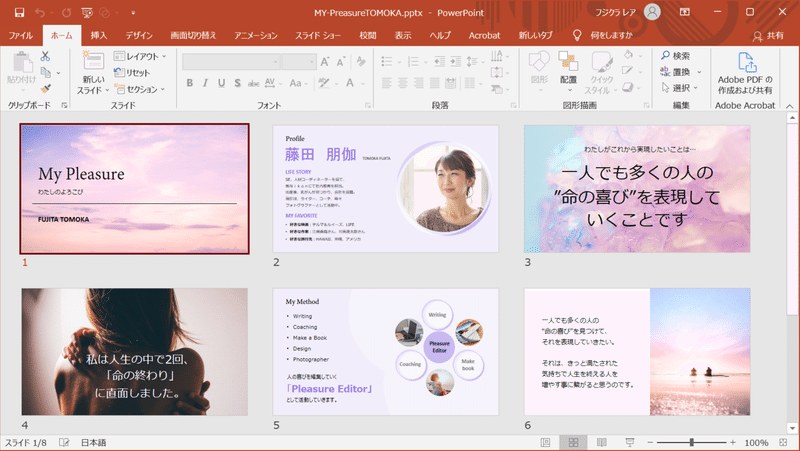Center text in paragraph group
Viewport: 800px width, 451px height.
click(x=403, y=83)
